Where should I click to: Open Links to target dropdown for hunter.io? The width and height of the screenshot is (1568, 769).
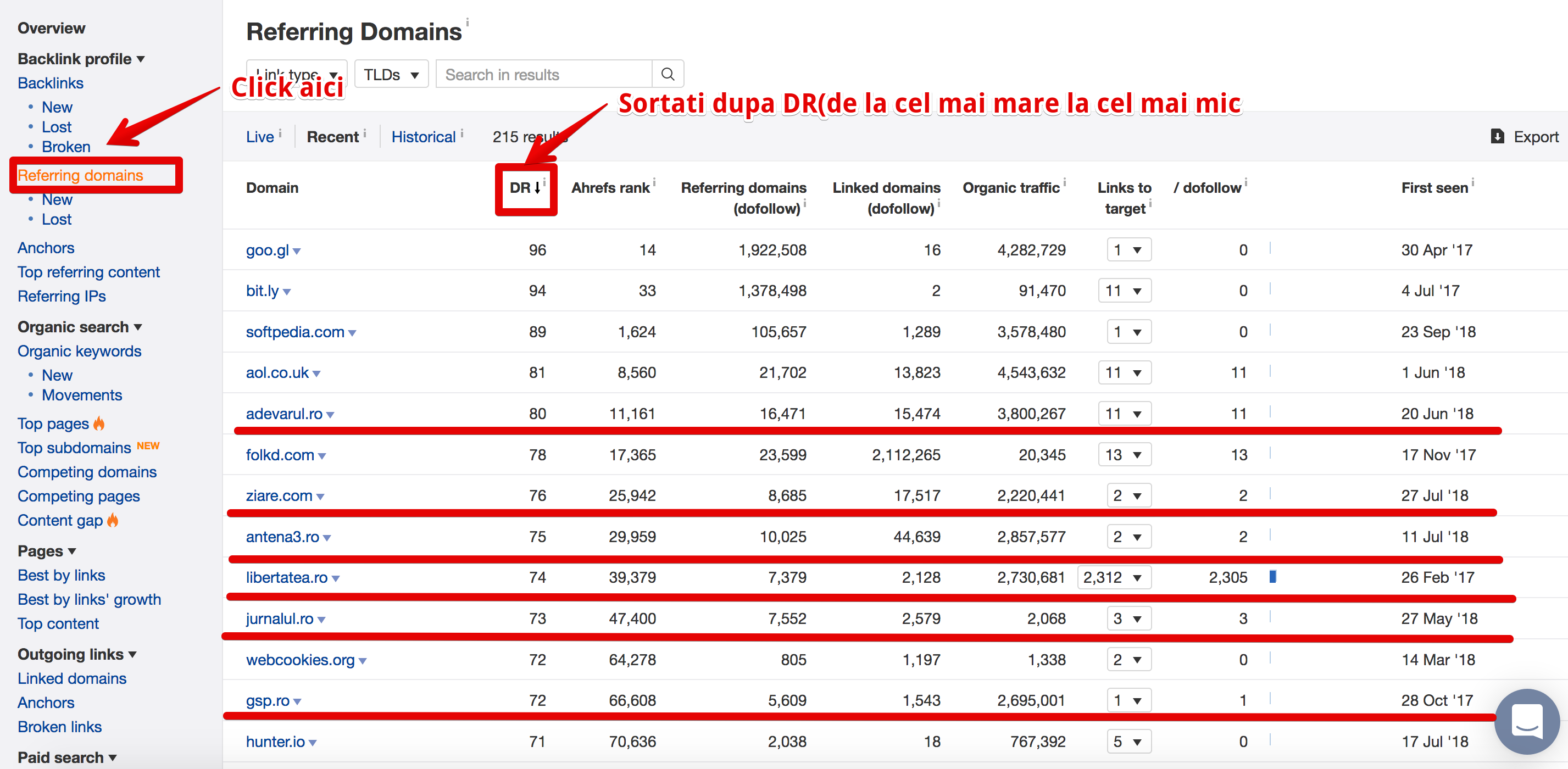[1129, 742]
